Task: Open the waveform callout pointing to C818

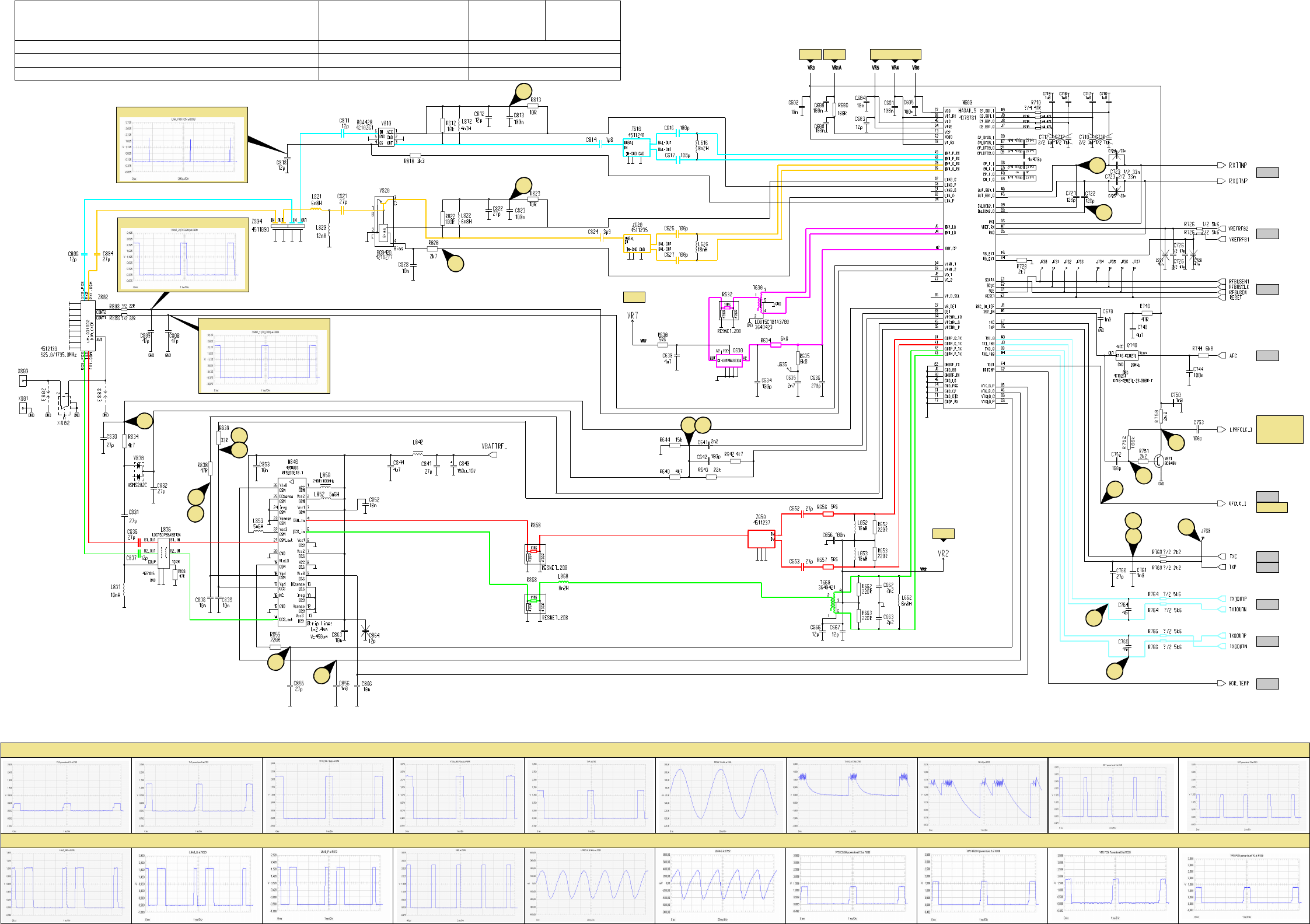Action: click(x=182, y=145)
